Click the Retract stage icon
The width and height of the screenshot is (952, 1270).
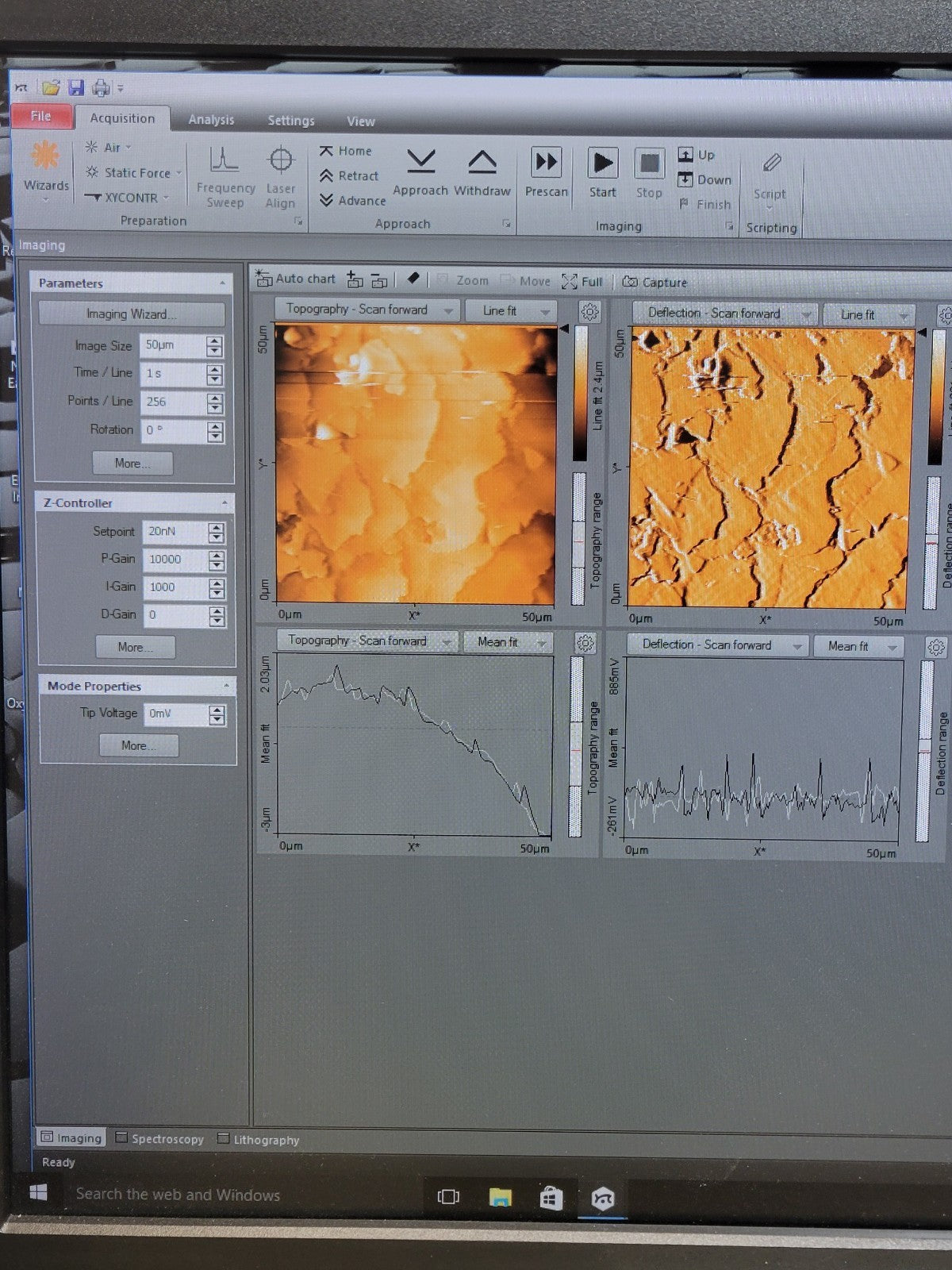pos(326,176)
